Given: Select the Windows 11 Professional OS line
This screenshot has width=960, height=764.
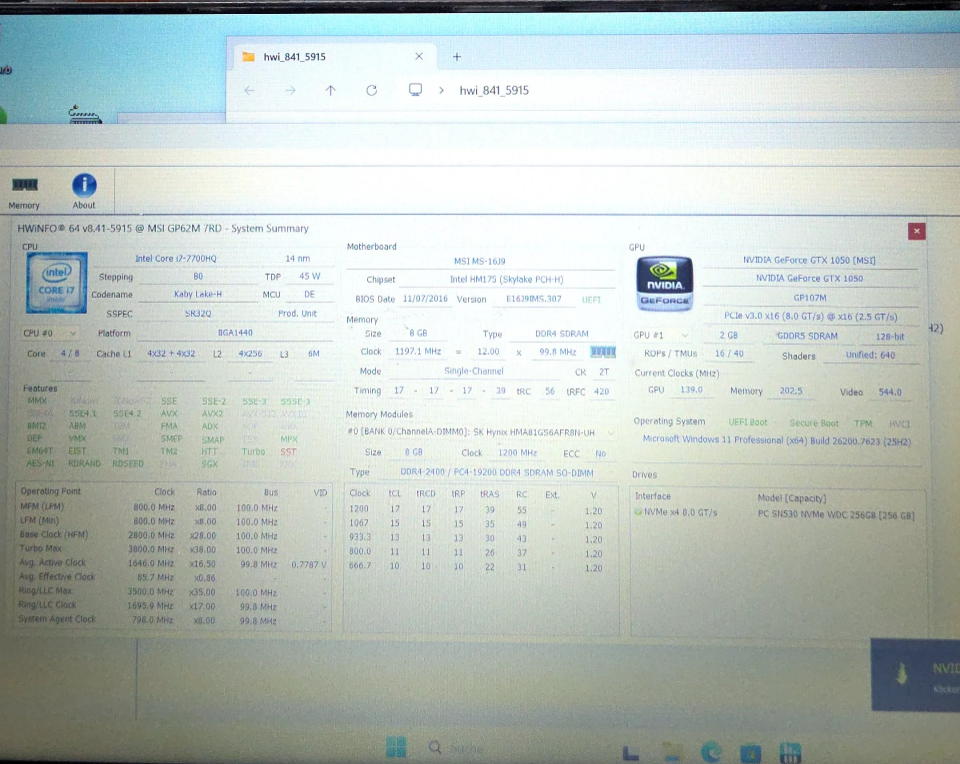Looking at the screenshot, I should 776,441.
